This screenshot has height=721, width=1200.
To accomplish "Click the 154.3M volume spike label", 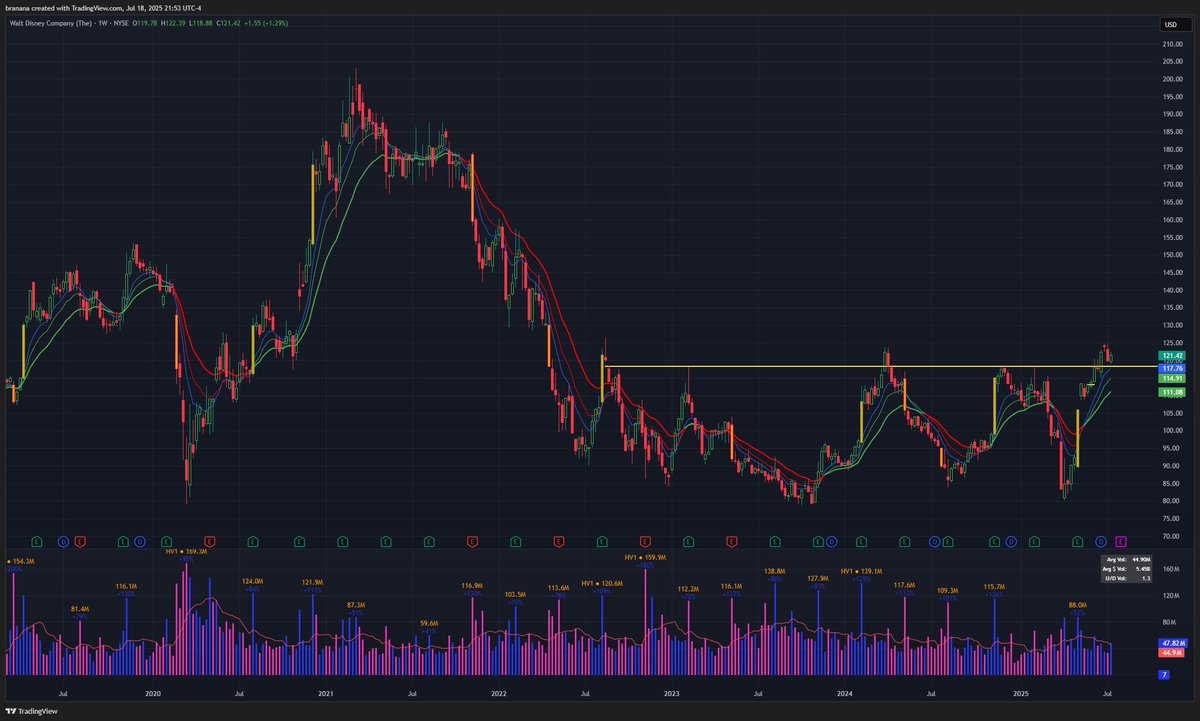I will pyautogui.click(x=20, y=561).
